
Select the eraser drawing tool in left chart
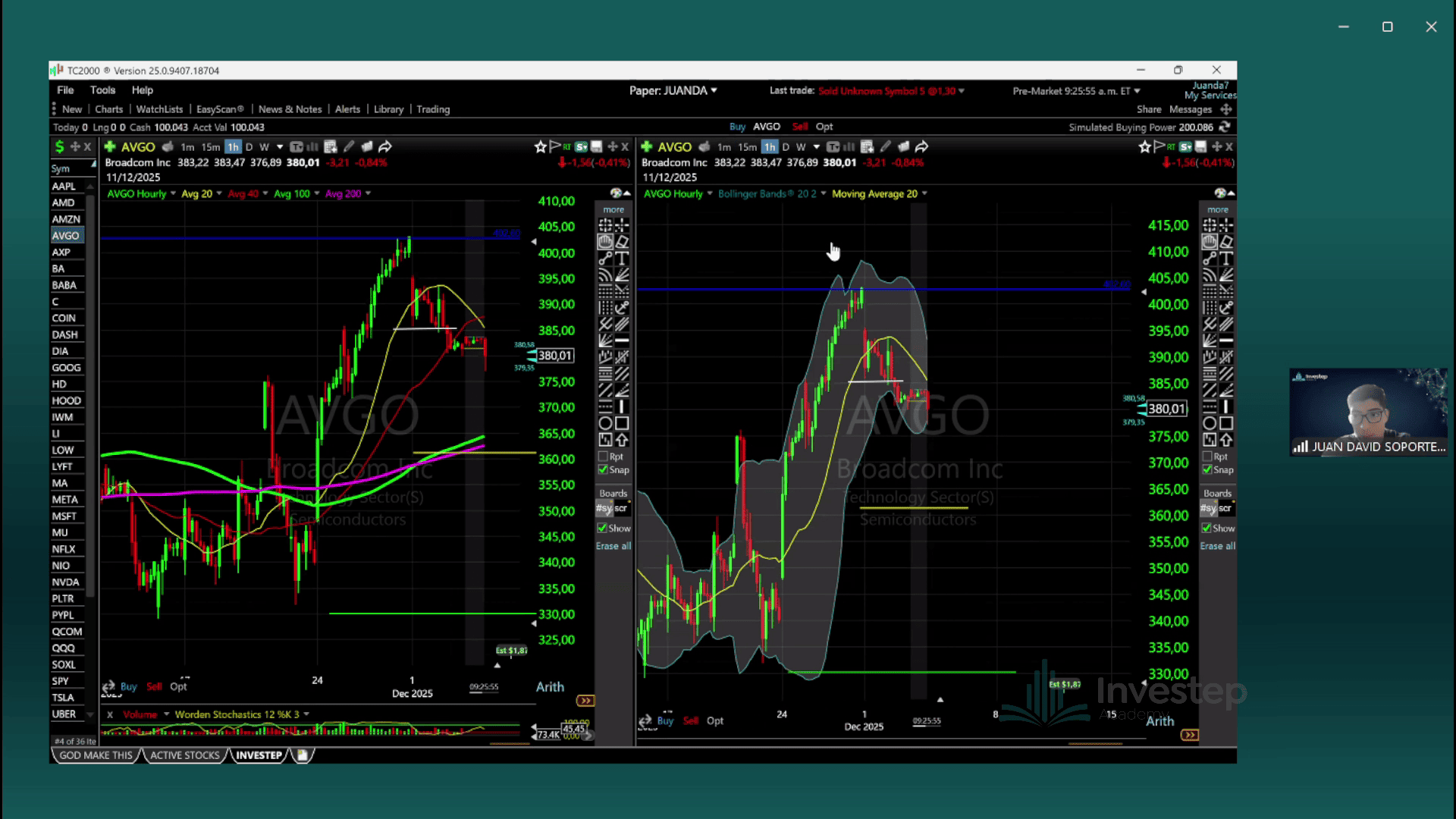622,242
